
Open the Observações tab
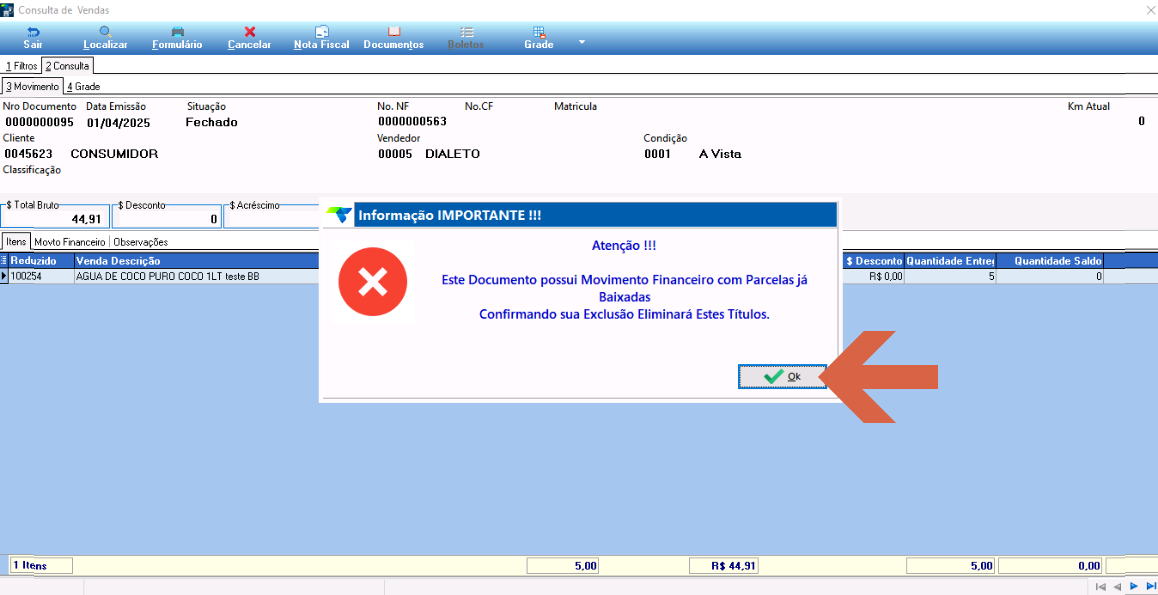point(140,241)
